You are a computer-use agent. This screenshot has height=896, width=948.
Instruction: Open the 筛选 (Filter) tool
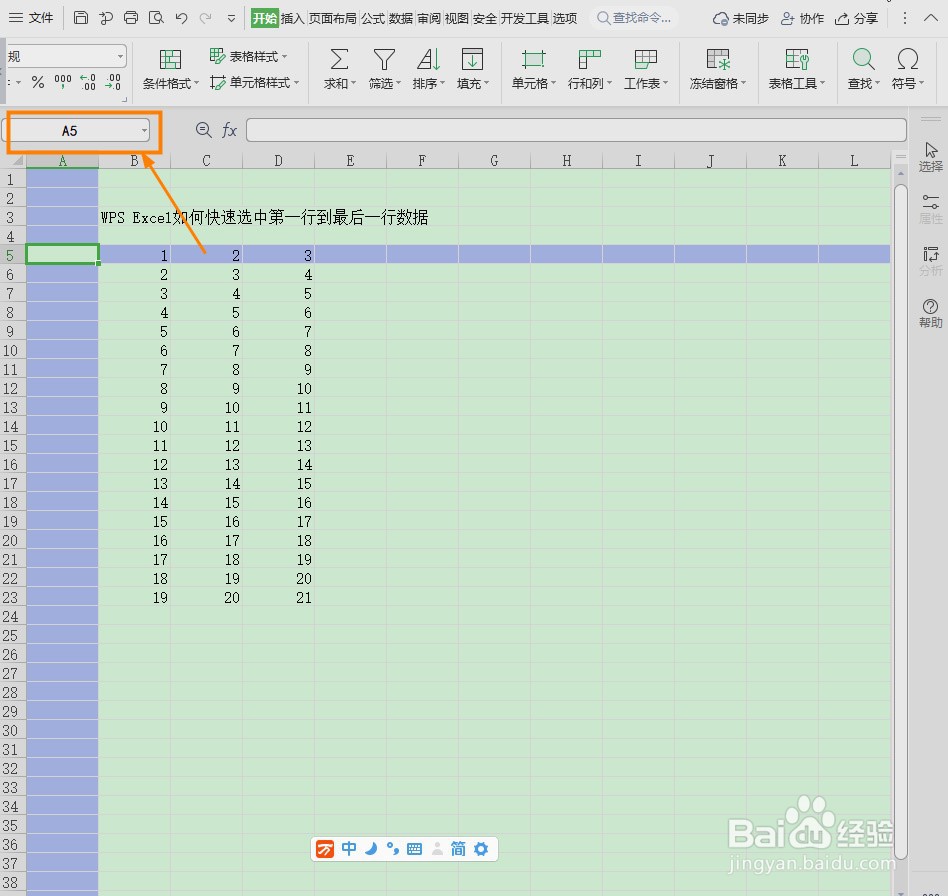(383, 68)
